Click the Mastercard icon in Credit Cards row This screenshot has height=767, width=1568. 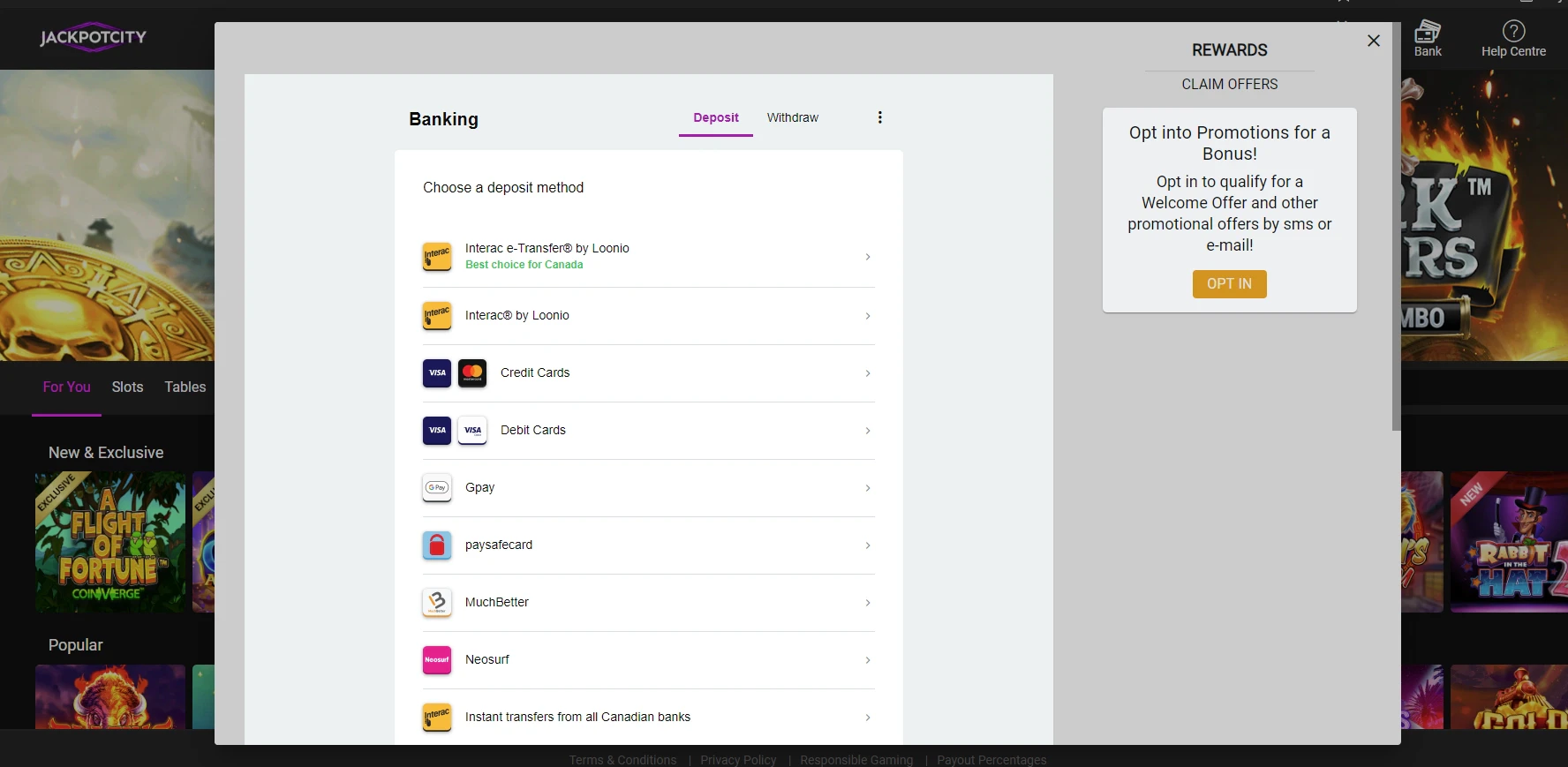coord(472,373)
